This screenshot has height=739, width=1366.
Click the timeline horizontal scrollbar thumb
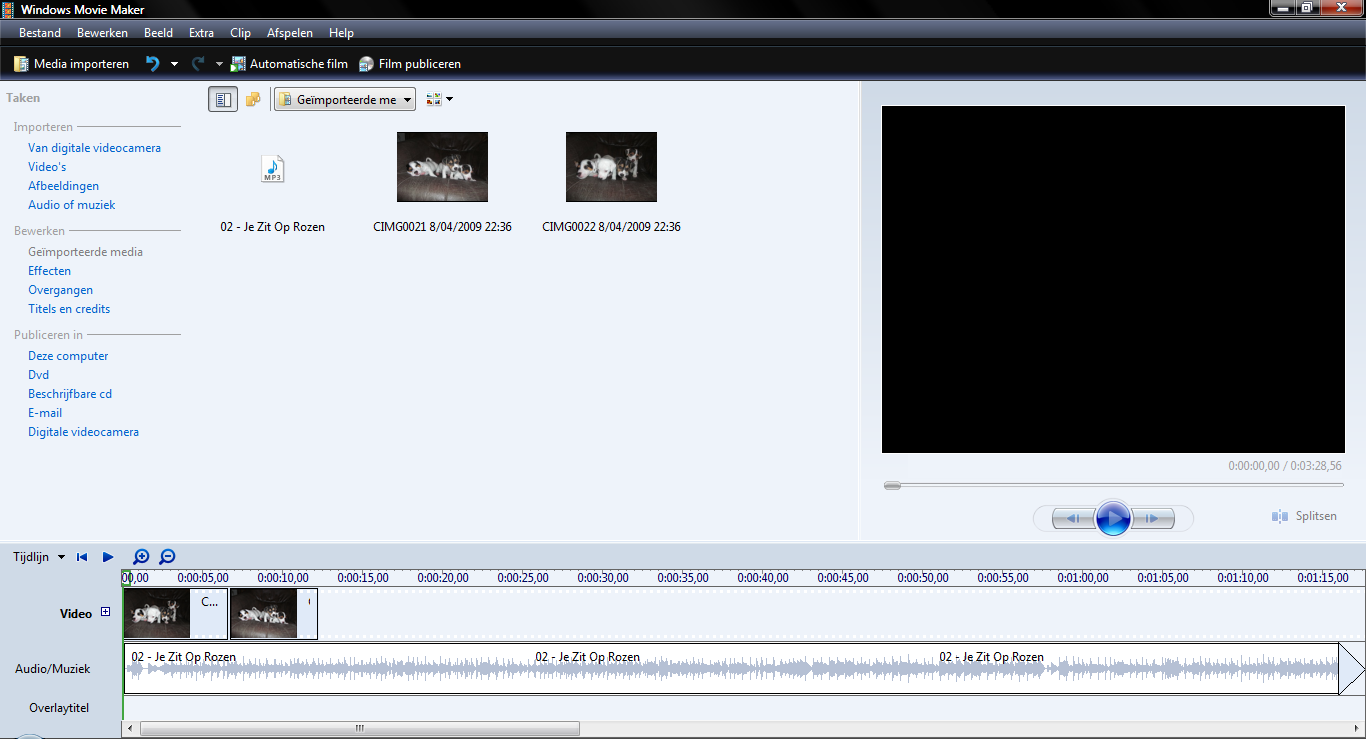tap(359, 728)
